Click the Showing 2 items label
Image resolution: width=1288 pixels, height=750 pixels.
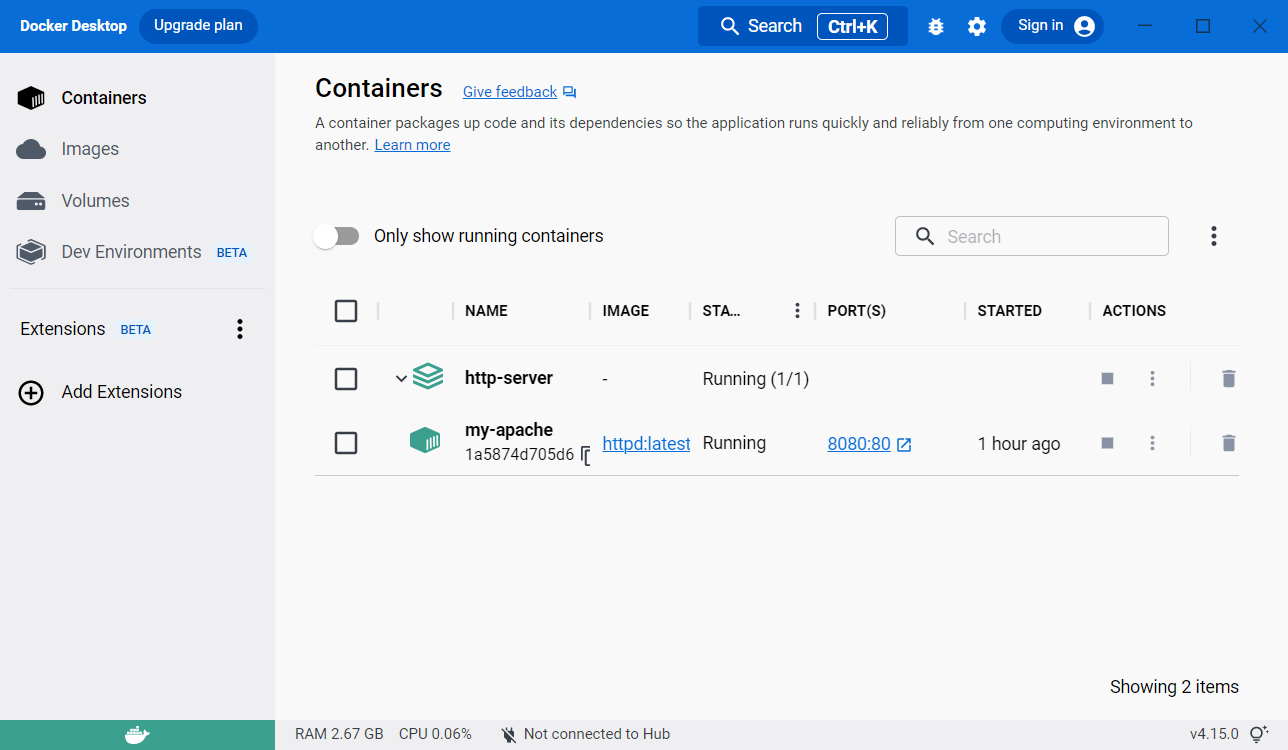(1174, 687)
